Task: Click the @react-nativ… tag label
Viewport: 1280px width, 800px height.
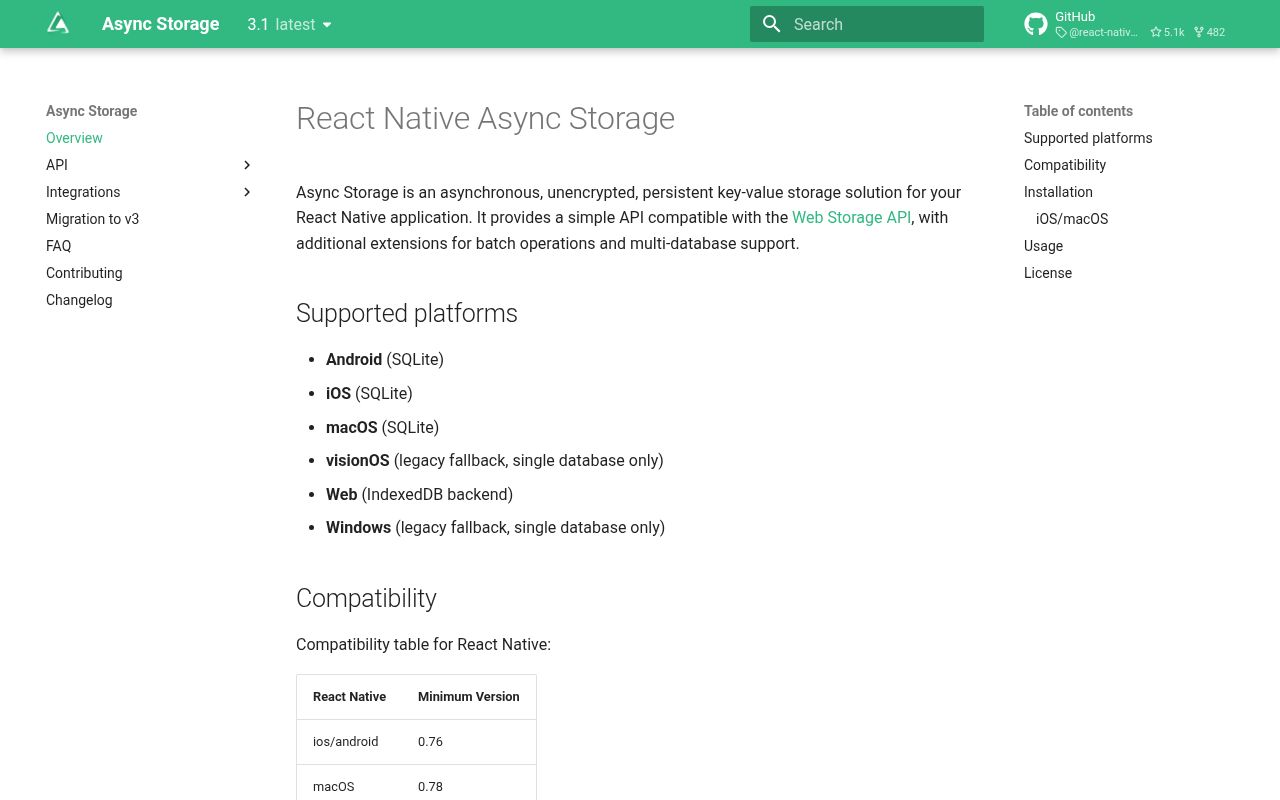Action: pyautogui.click(x=1097, y=32)
